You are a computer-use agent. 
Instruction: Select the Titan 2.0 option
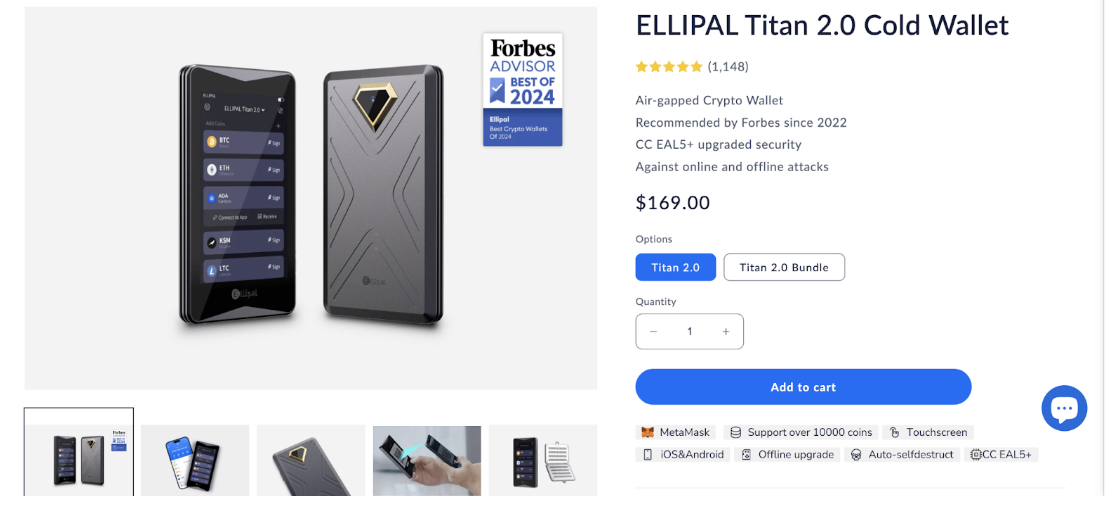click(x=676, y=267)
